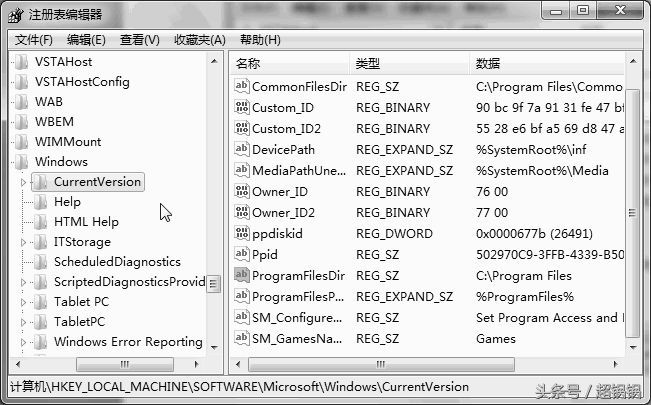Sort by the 类型 column header
This screenshot has height=405, width=651.
tap(409, 64)
